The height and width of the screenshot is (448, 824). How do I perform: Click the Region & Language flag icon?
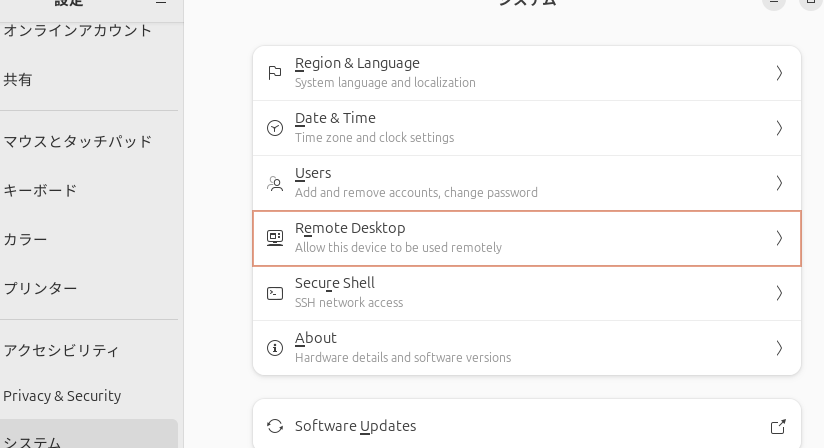[275, 73]
